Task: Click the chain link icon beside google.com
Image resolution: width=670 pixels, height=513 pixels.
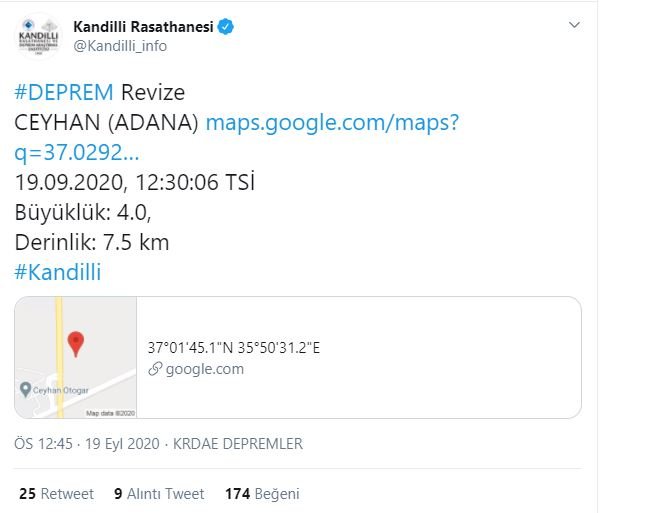Action: click(x=155, y=369)
